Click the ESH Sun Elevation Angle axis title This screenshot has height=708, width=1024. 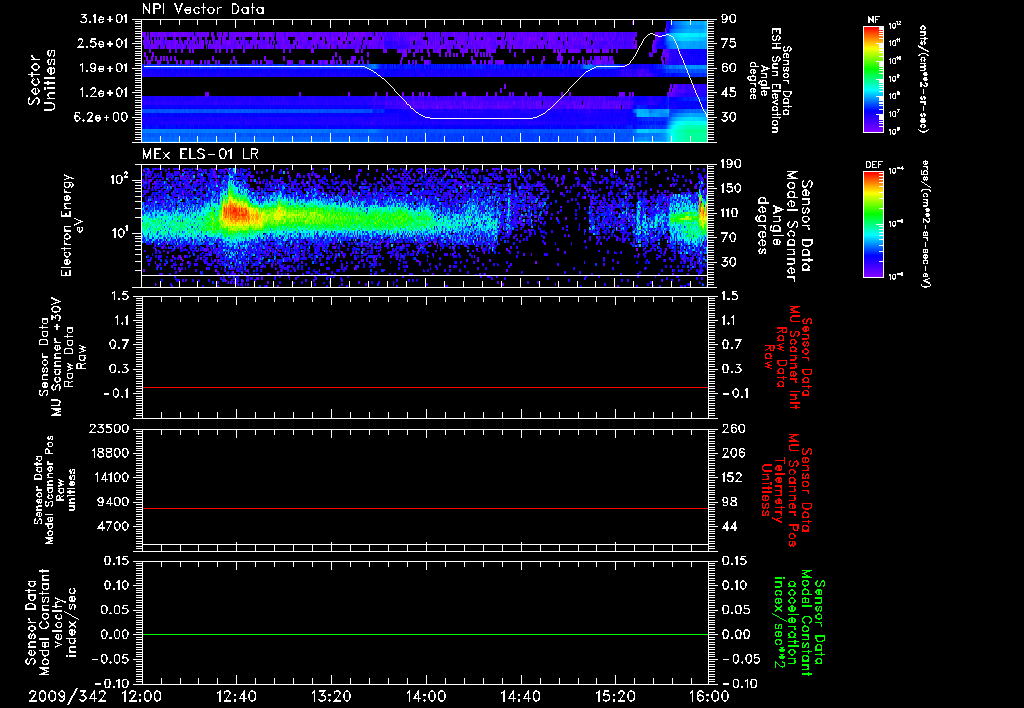(770, 80)
